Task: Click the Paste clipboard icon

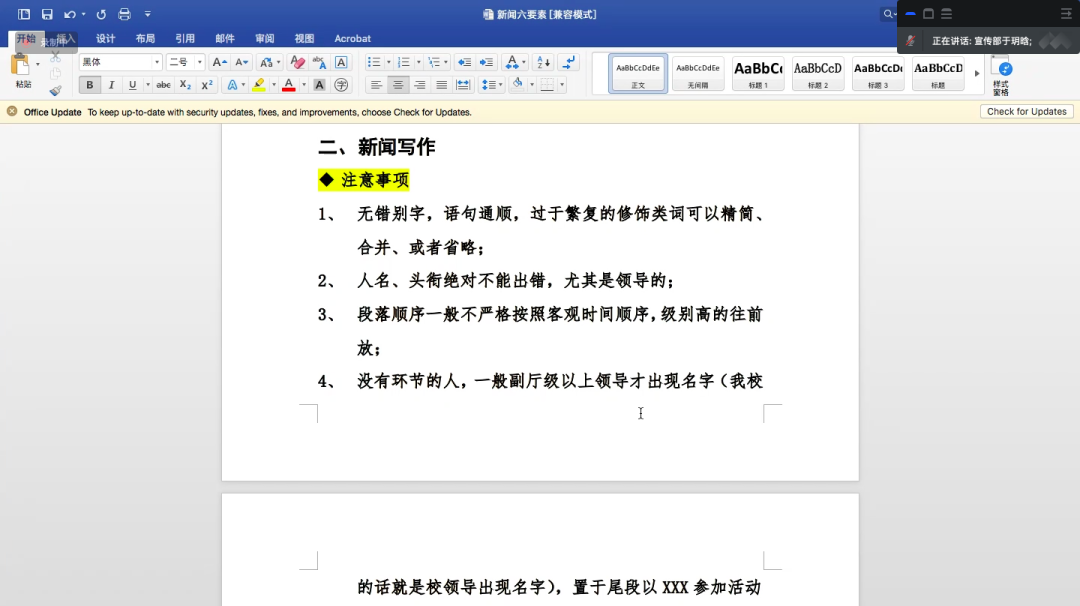Action: [20, 65]
